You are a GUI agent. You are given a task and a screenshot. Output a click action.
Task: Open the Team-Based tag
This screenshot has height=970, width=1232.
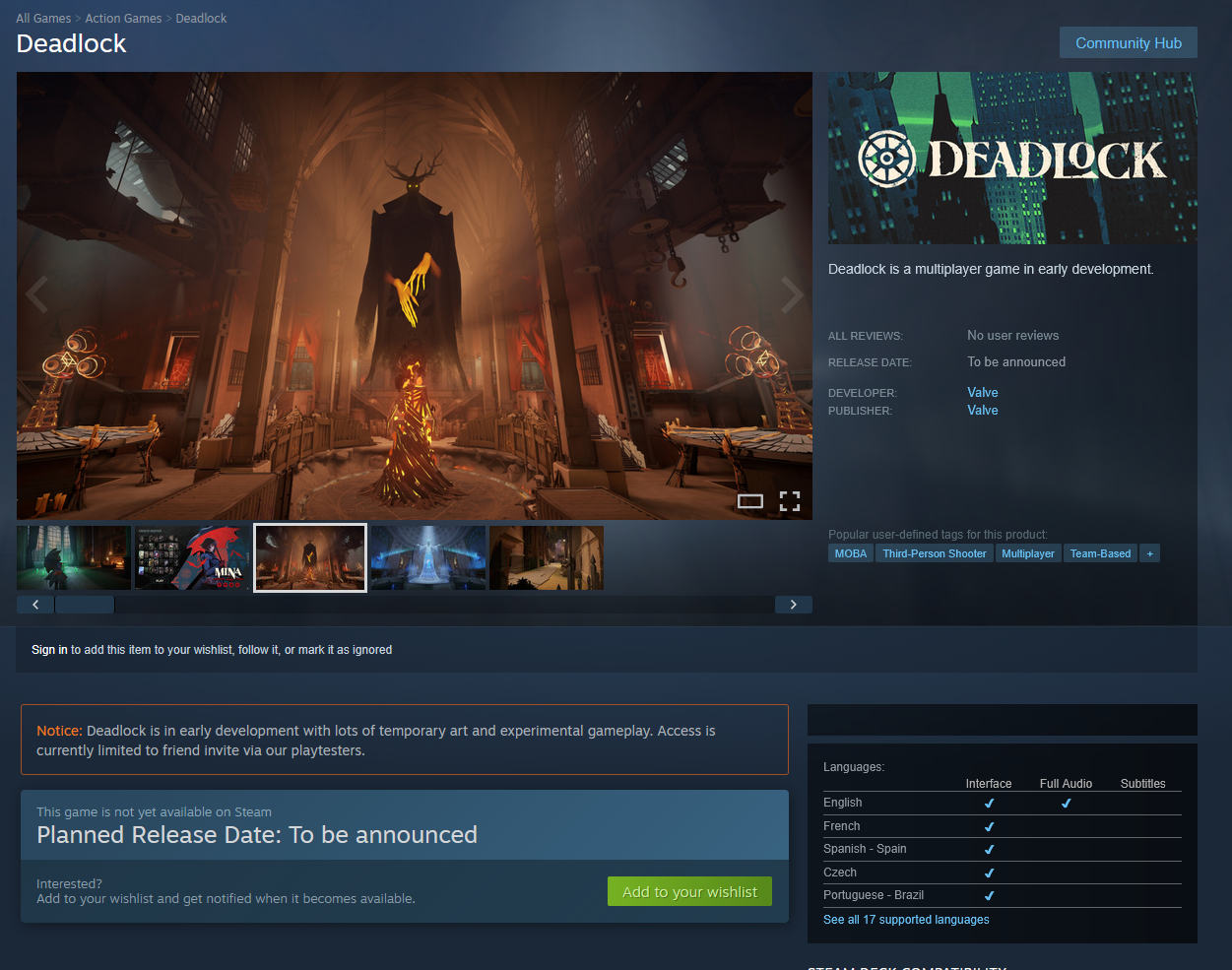(1100, 553)
